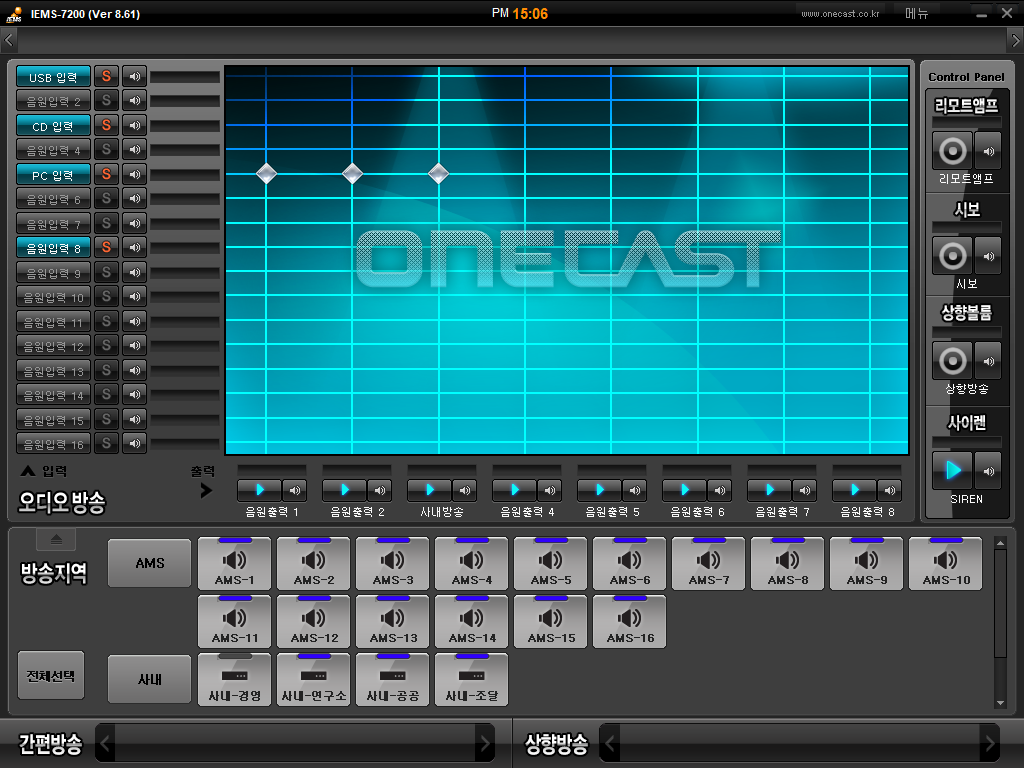Click zone list scrollbar down arrow
Image resolution: width=1024 pixels, height=768 pixels.
pos(1000,703)
